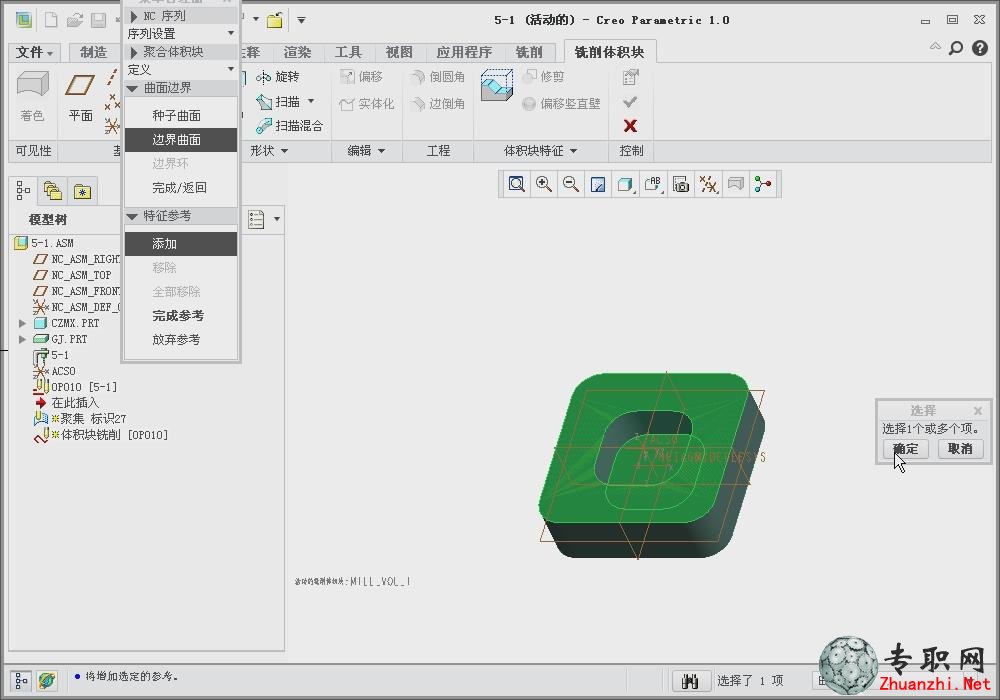Switch to the 工具 ribbon tab
1000x700 pixels.
(348, 52)
